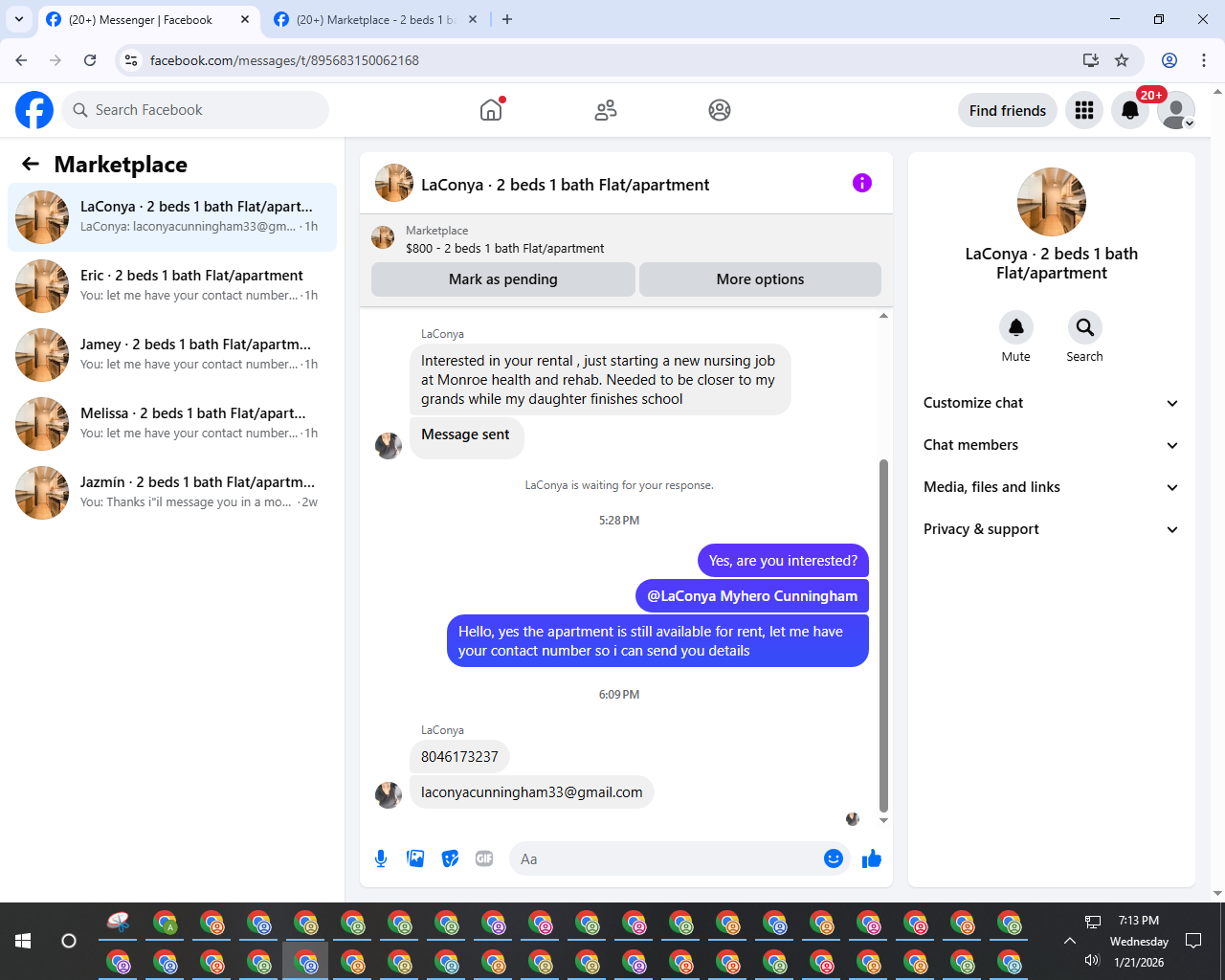1225x980 pixels.
Task: Open Jazmín conversation in list
Action: 172,493
